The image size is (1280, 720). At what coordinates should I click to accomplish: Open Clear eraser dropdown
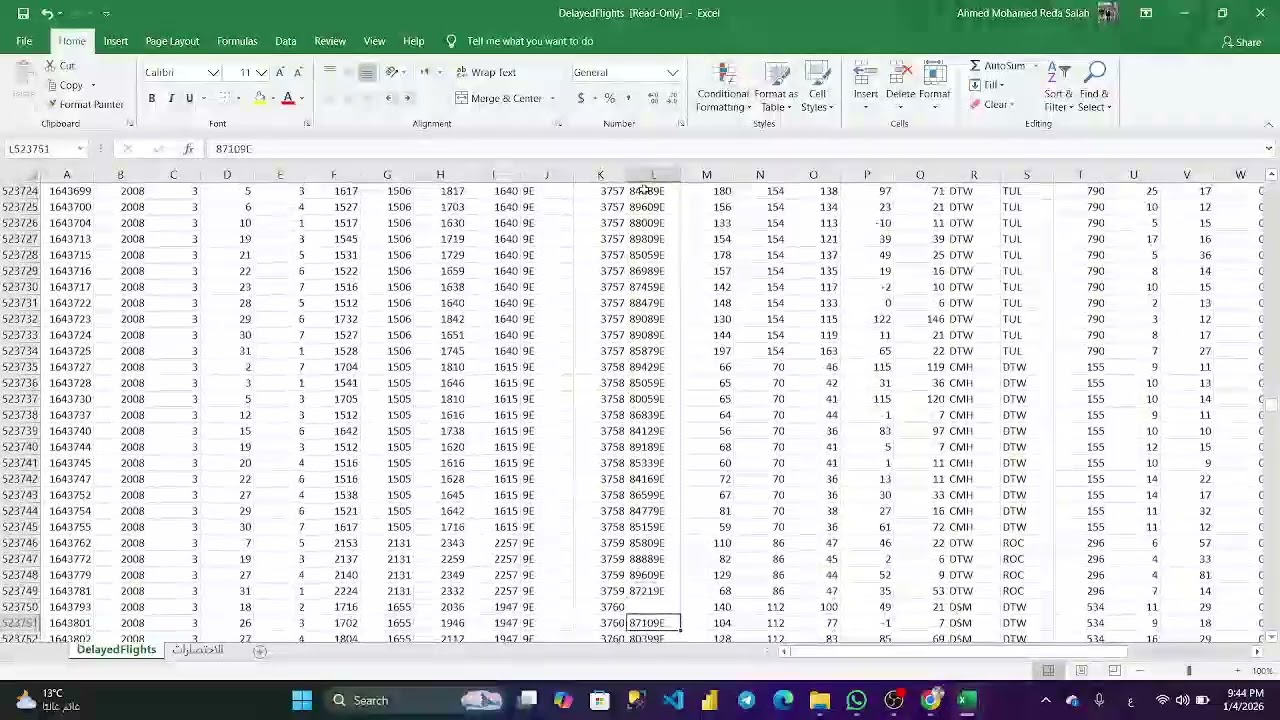point(991,105)
